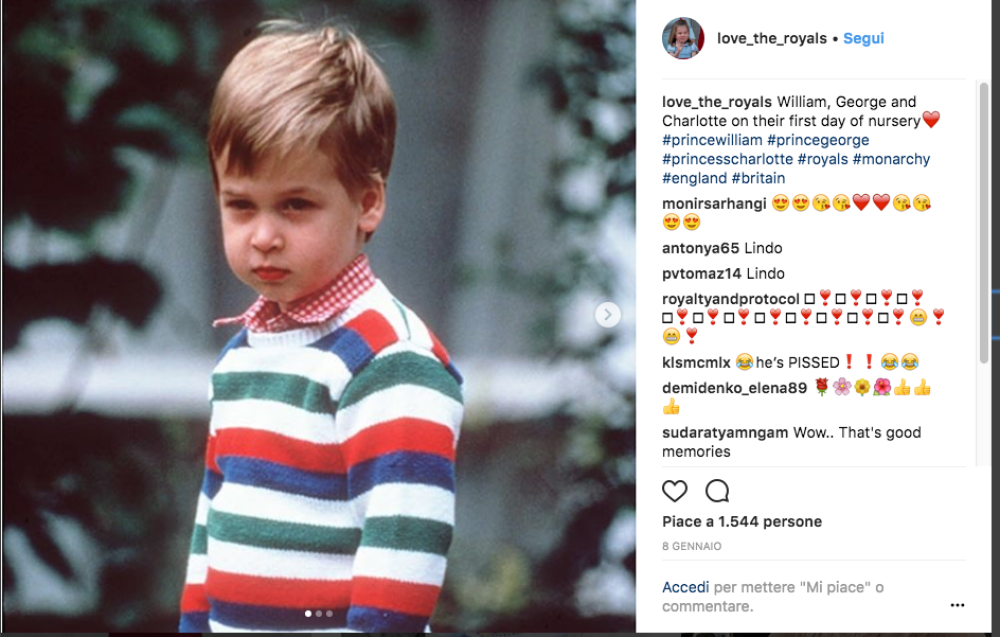Open #britain hashtag
The height and width of the screenshot is (637, 1000).
pos(758,178)
